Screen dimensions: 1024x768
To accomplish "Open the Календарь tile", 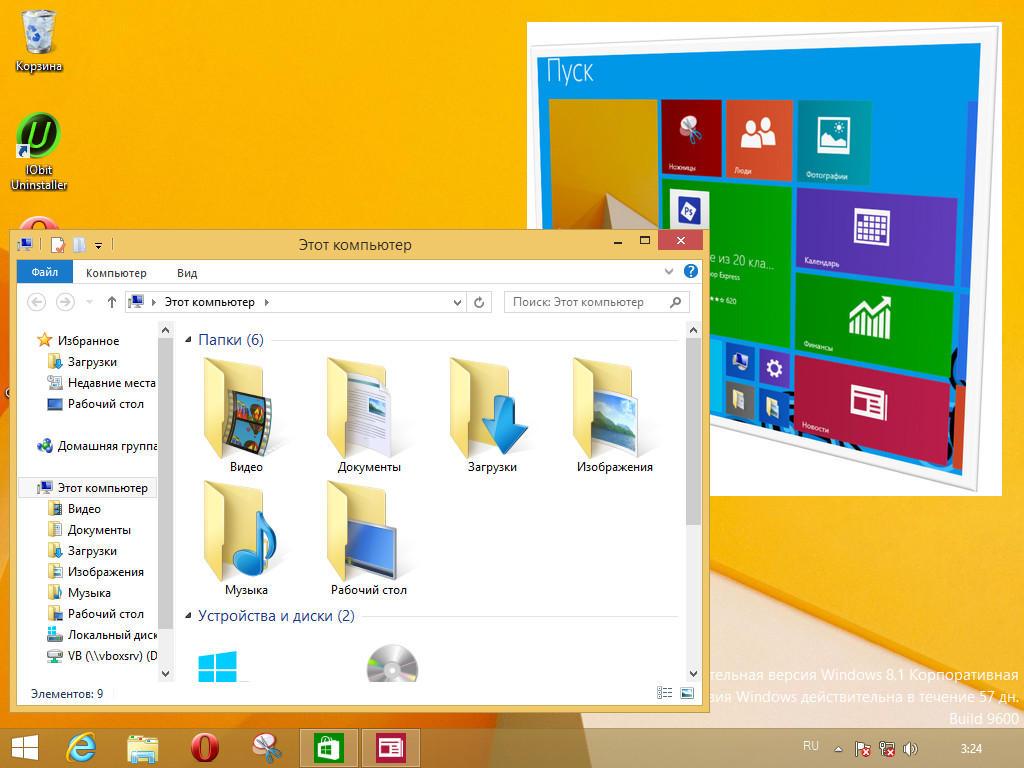I will (876, 232).
